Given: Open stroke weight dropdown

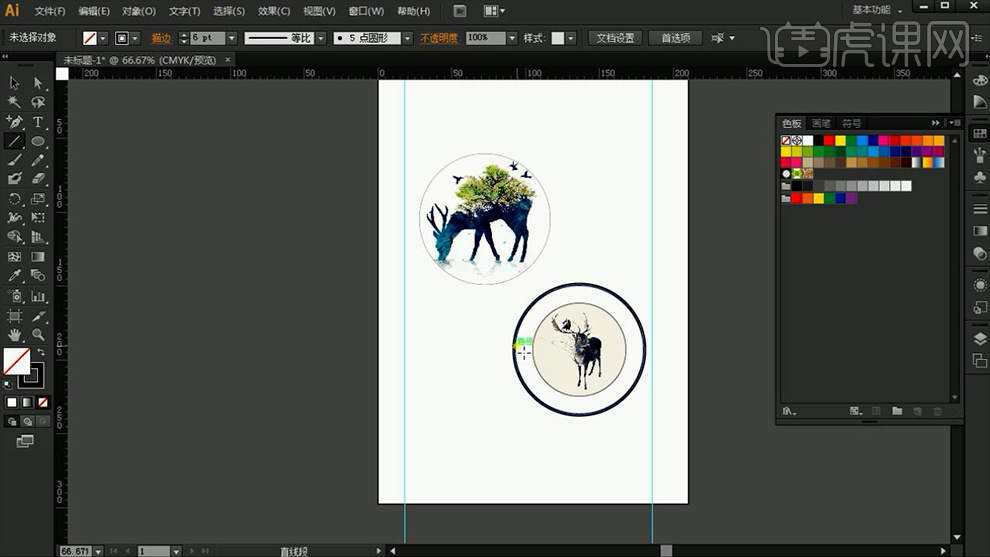Looking at the screenshot, I should [231, 38].
